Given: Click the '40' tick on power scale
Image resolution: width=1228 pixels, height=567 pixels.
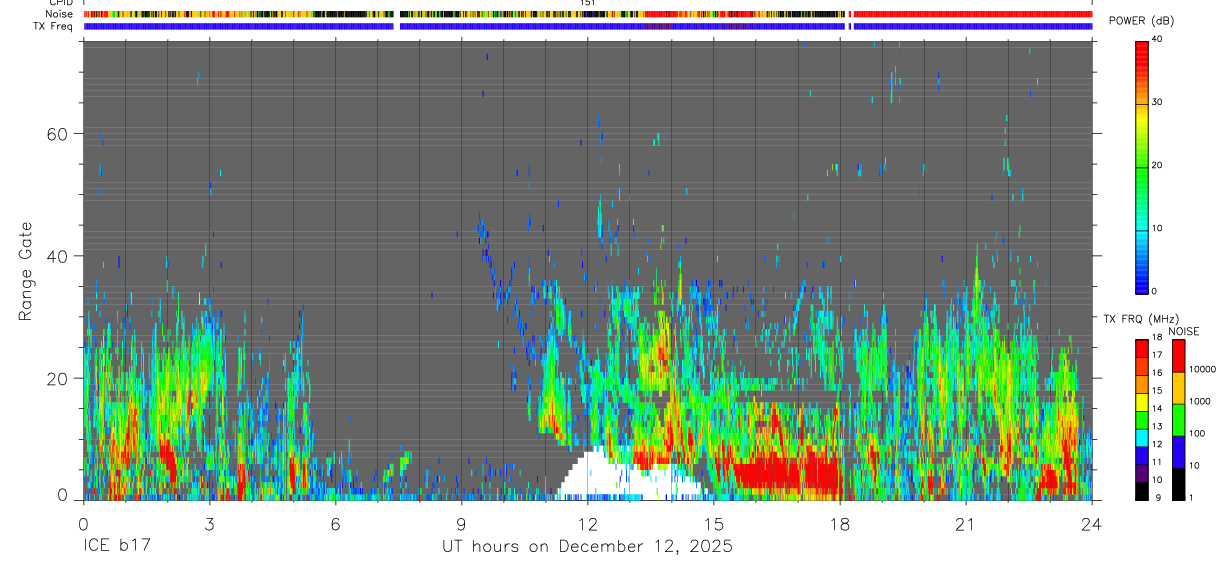Looking at the screenshot, I should 1158,40.
